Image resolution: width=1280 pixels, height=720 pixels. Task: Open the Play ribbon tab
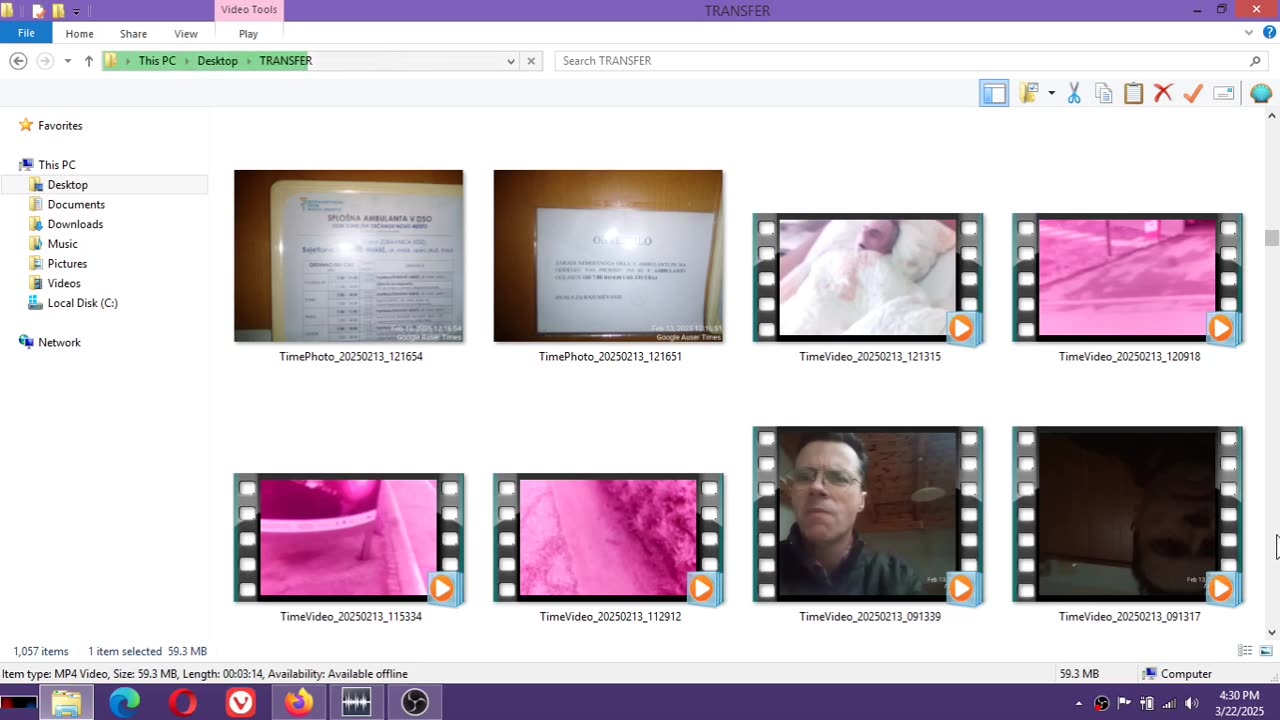point(248,34)
